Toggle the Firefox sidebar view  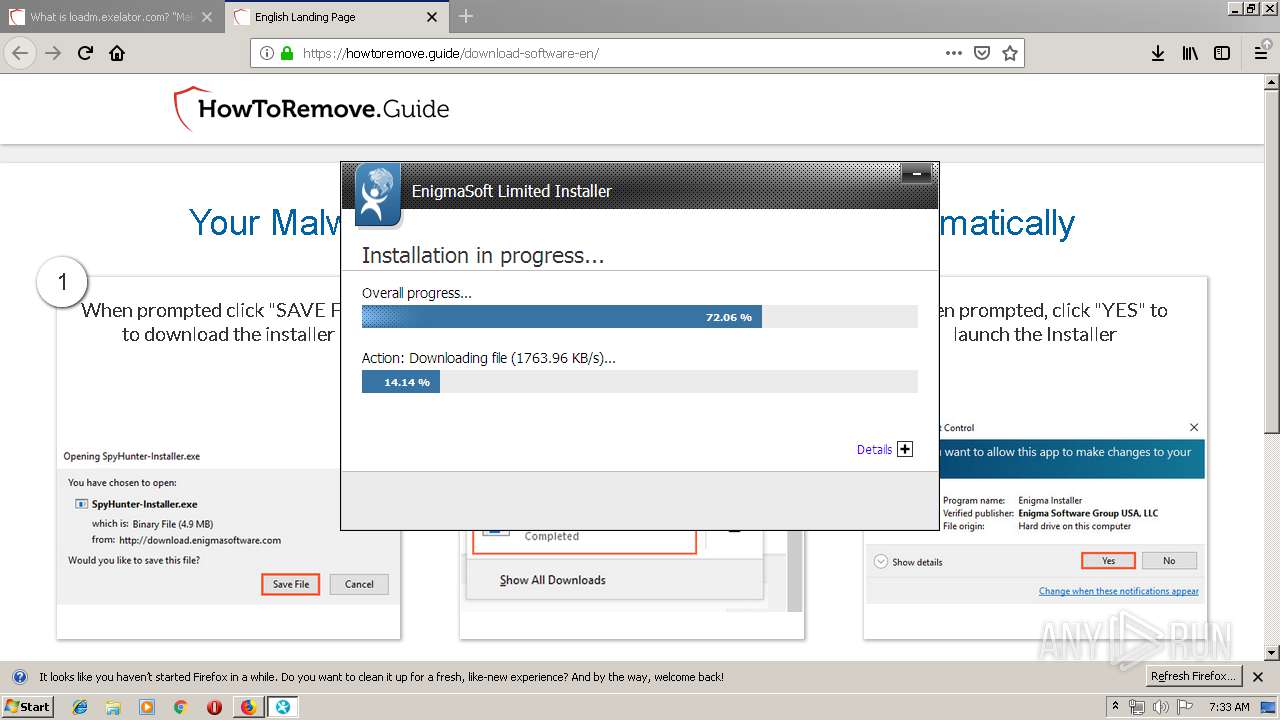click(x=1222, y=53)
